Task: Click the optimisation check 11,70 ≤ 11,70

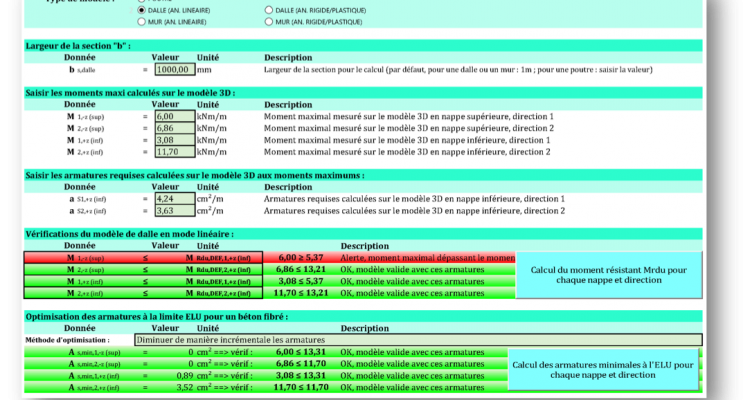Action: point(300,387)
